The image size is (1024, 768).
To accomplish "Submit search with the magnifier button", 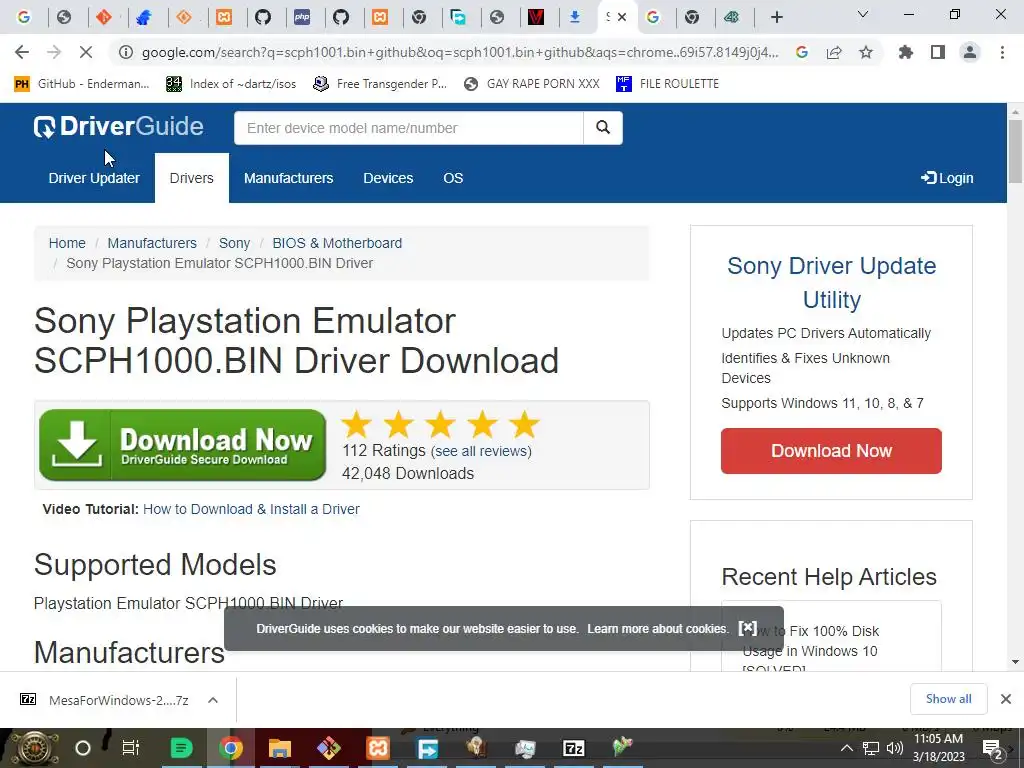I will click(x=603, y=128).
